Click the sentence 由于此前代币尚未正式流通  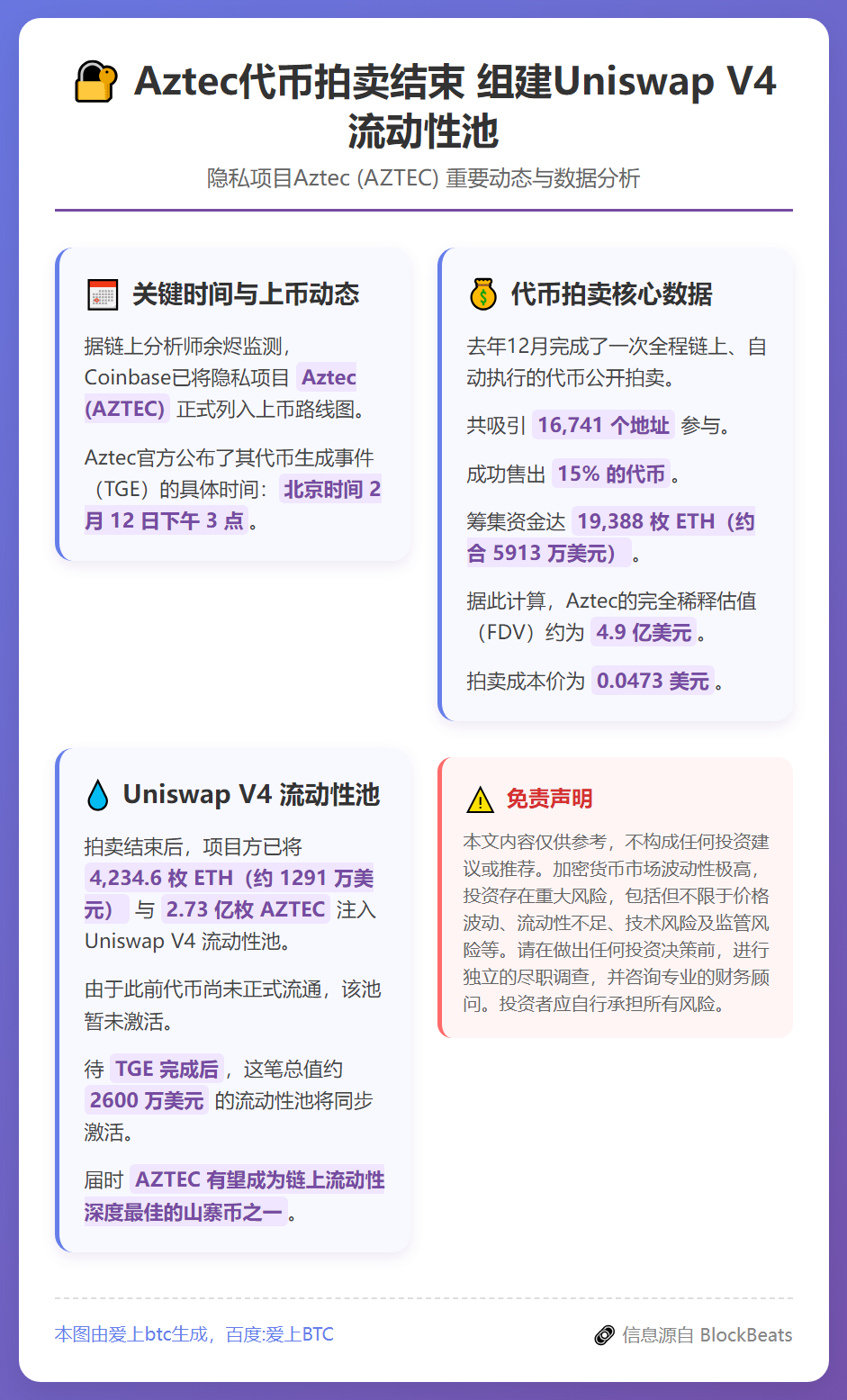(233, 1006)
